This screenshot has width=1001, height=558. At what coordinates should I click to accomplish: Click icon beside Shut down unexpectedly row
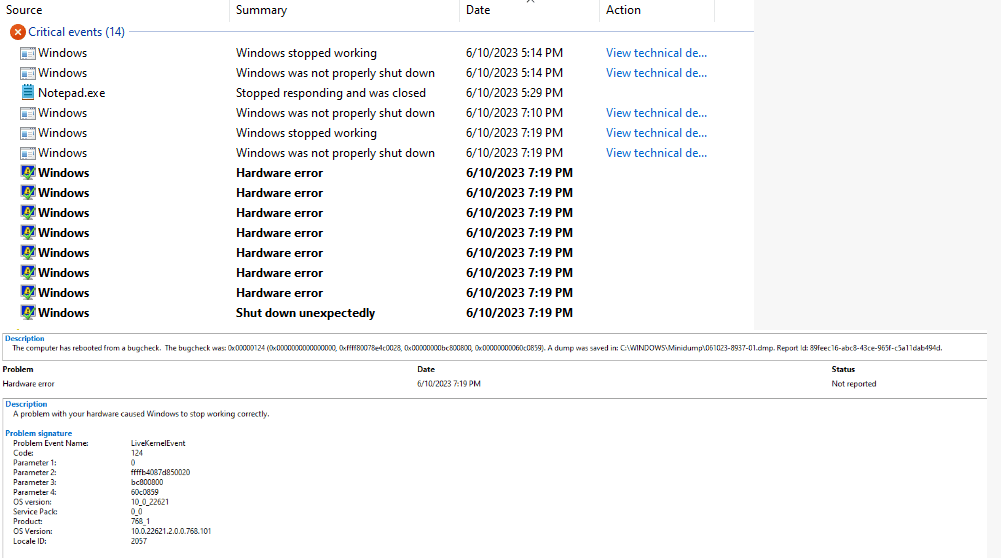click(27, 313)
